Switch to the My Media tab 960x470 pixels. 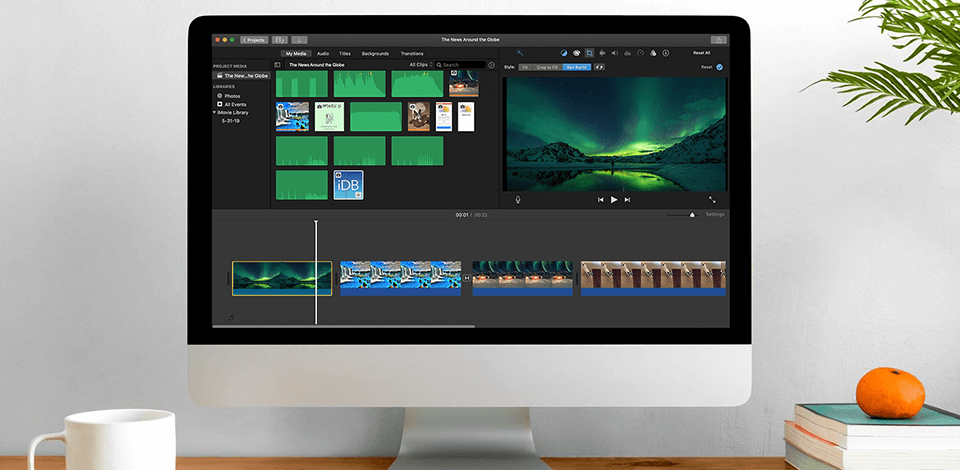click(x=296, y=53)
